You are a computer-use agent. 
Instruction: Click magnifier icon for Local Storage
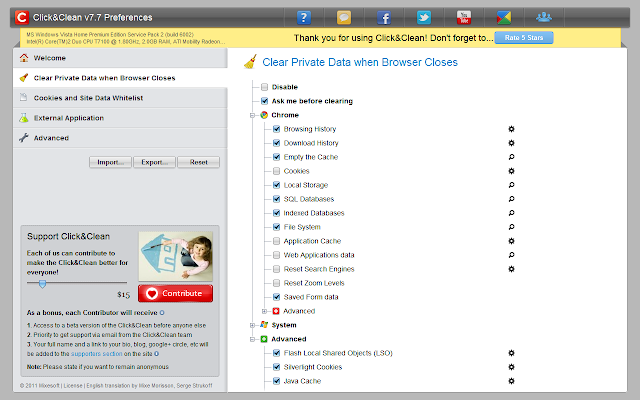coord(511,185)
